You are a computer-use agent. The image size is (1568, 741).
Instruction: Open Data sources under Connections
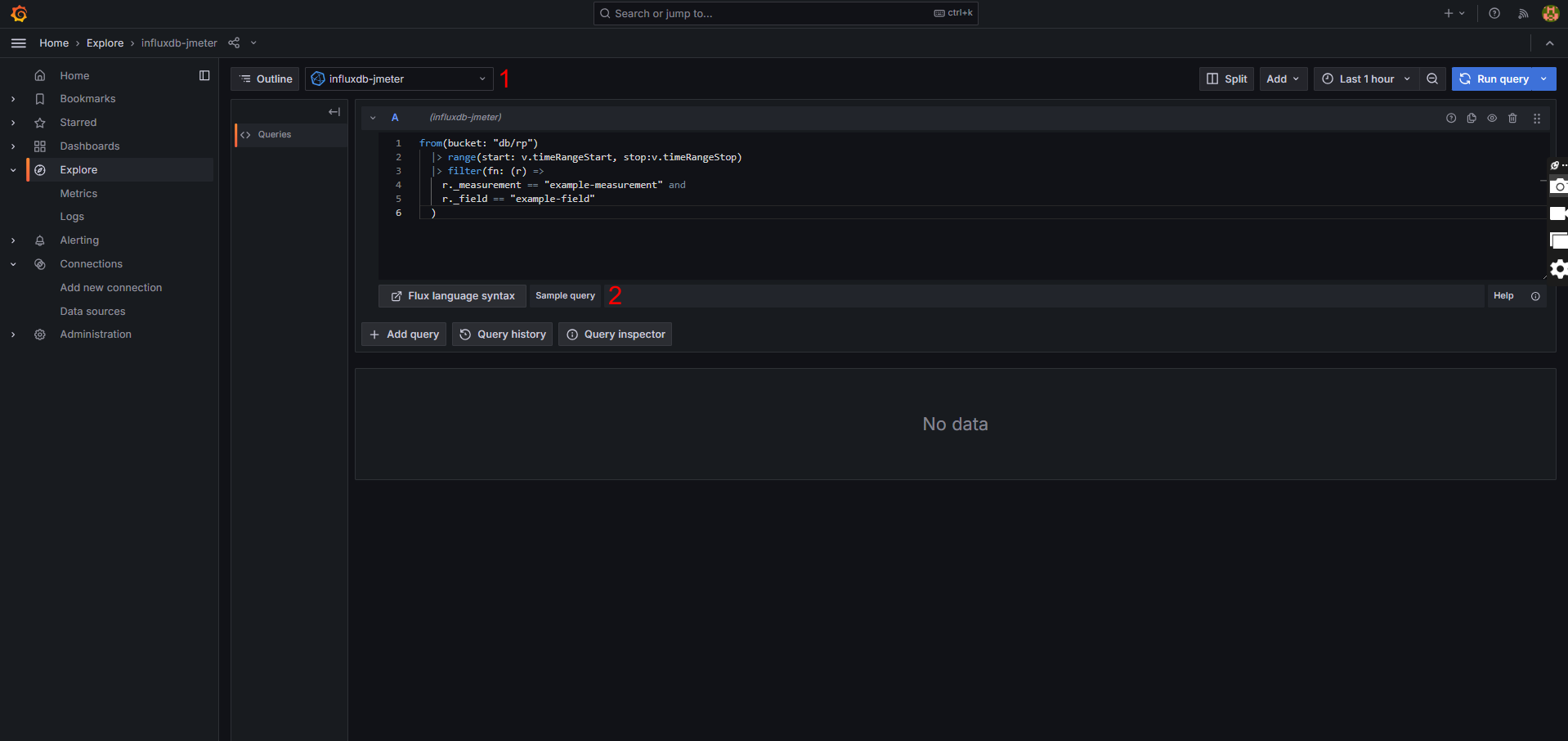click(92, 312)
